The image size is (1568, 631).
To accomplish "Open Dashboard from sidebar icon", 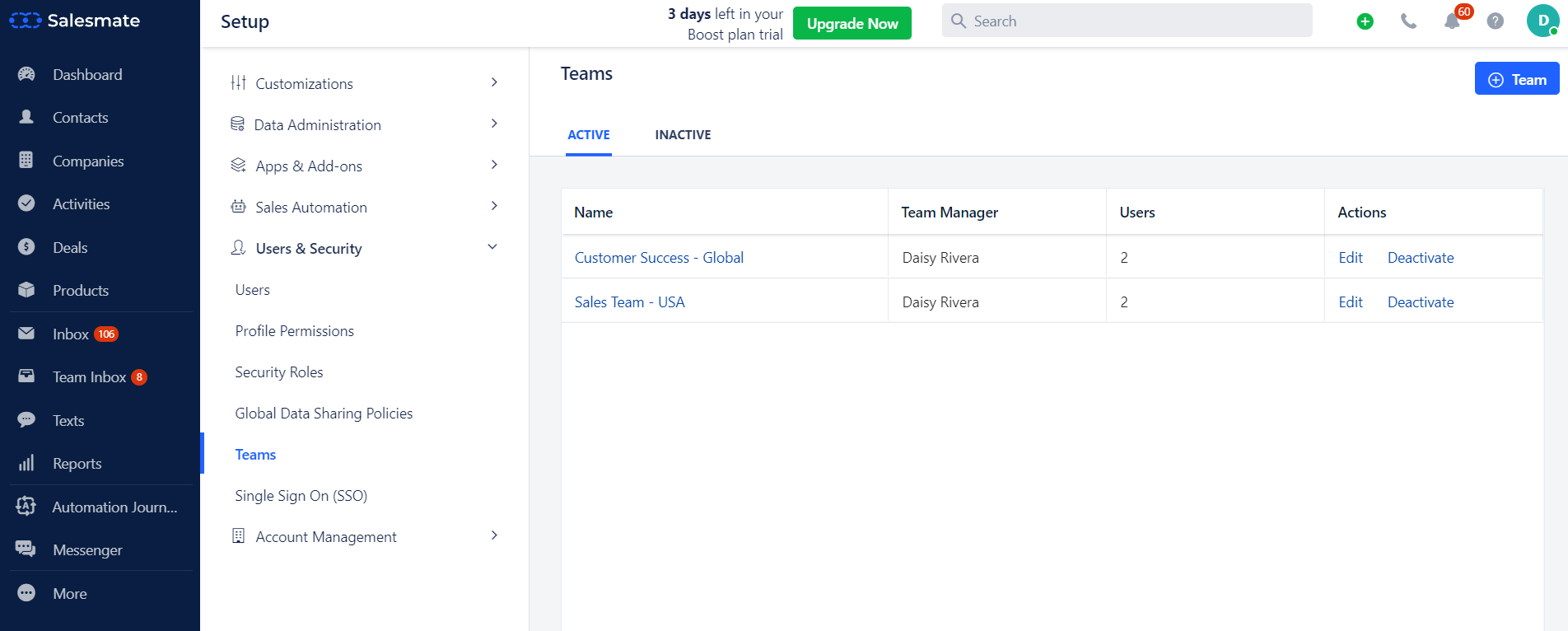I will pos(26,74).
